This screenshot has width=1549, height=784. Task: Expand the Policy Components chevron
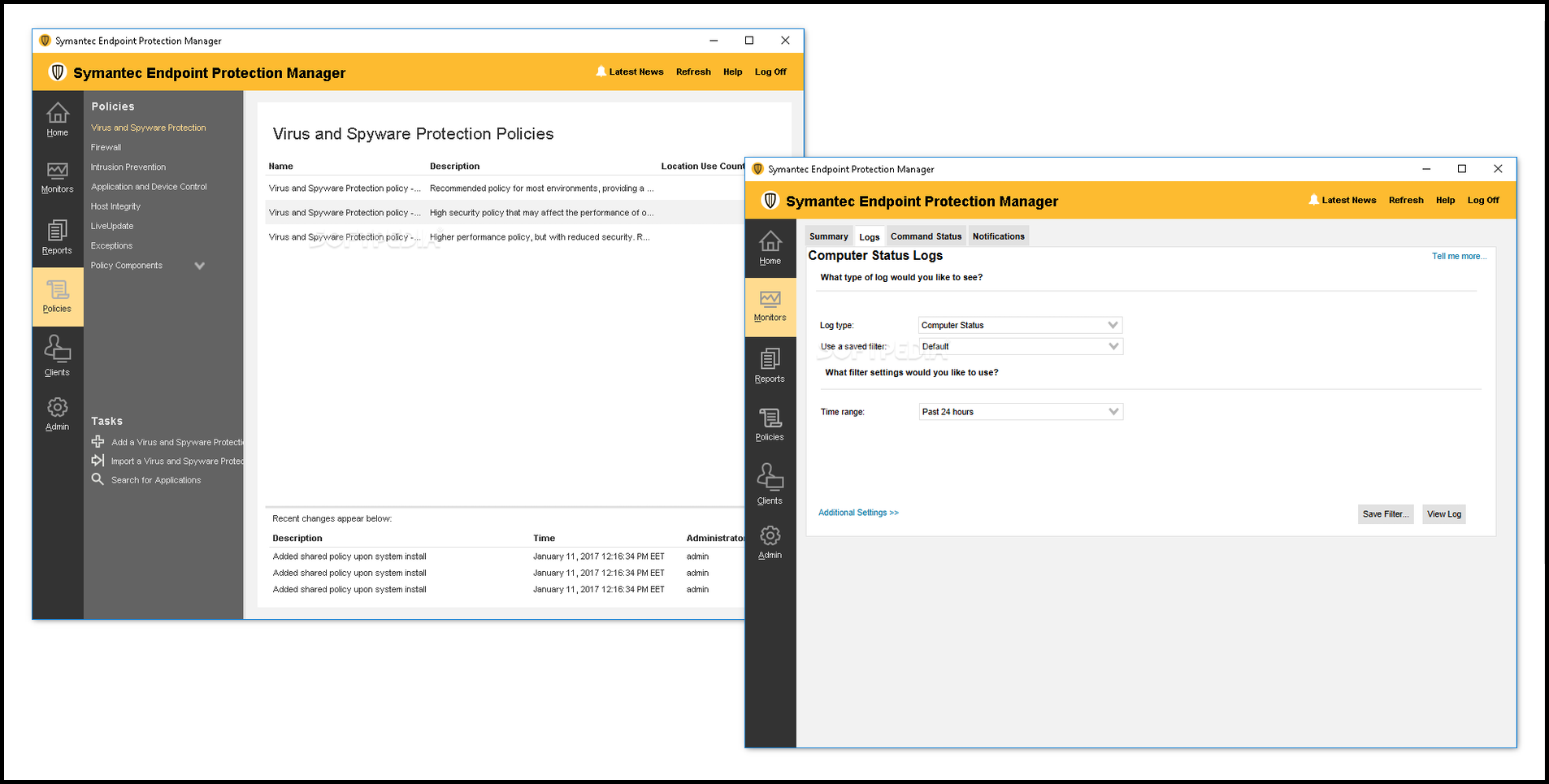point(199,266)
